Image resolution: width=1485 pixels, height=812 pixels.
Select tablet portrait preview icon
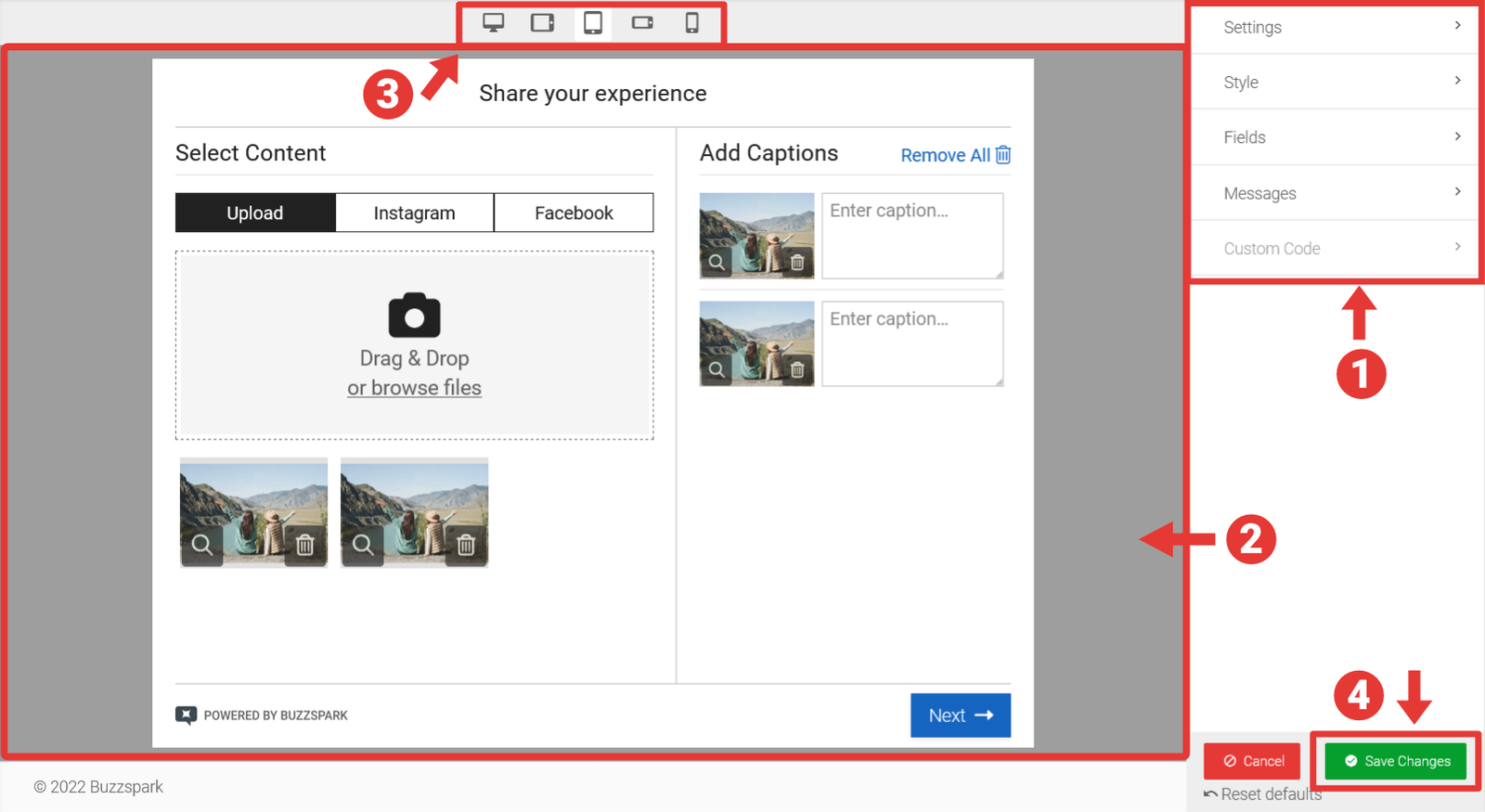592,23
